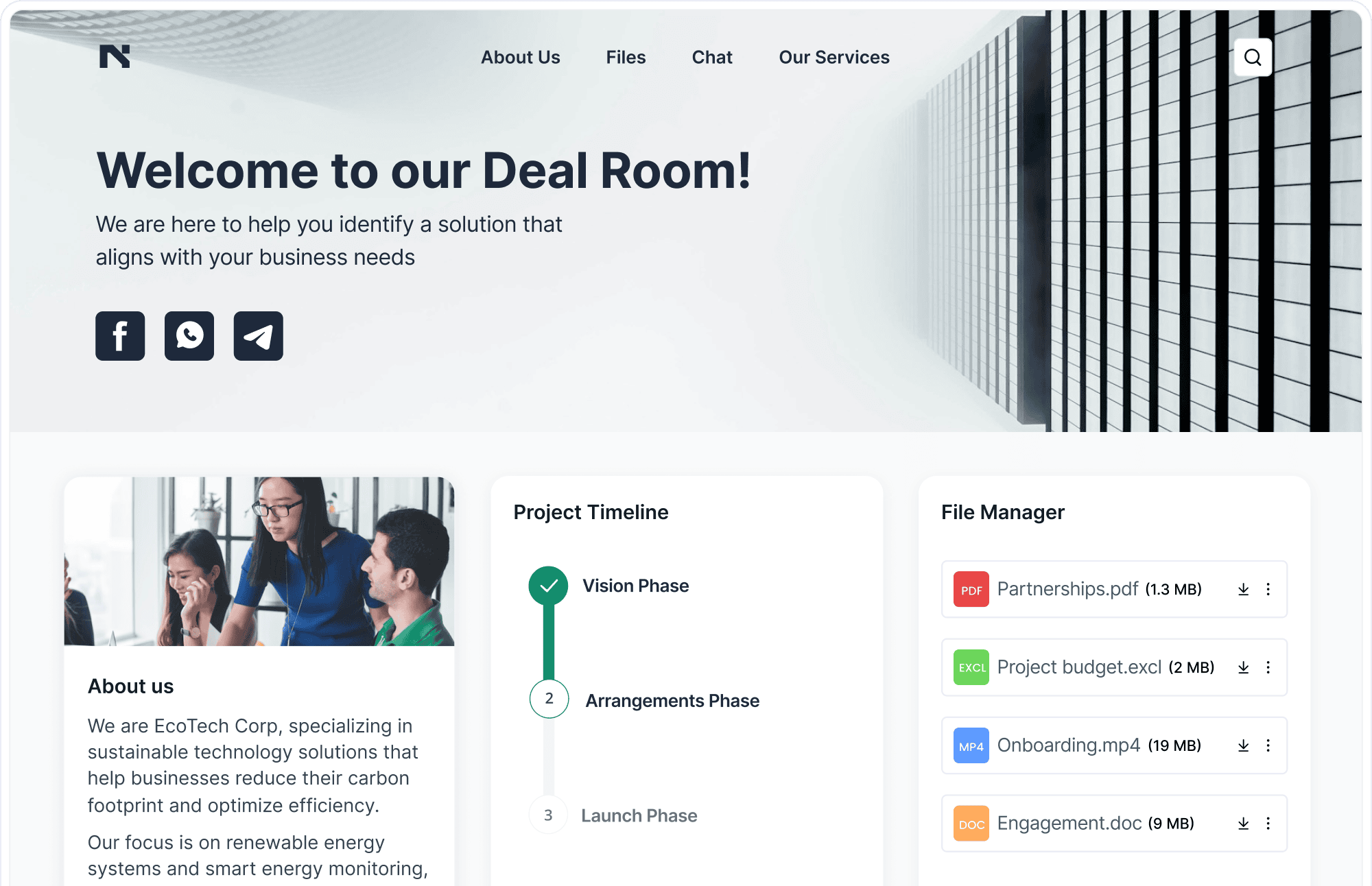
Task: Click the Facebook social media icon
Action: click(x=120, y=335)
